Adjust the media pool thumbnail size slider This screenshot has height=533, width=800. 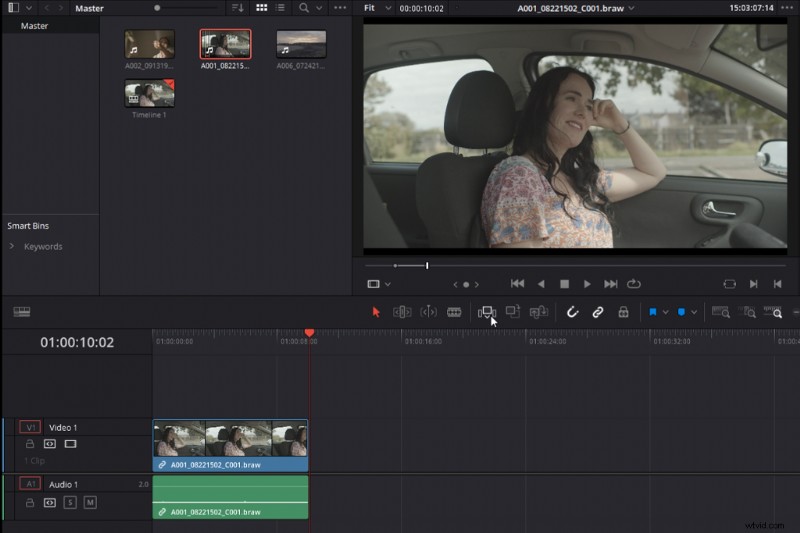[157, 8]
